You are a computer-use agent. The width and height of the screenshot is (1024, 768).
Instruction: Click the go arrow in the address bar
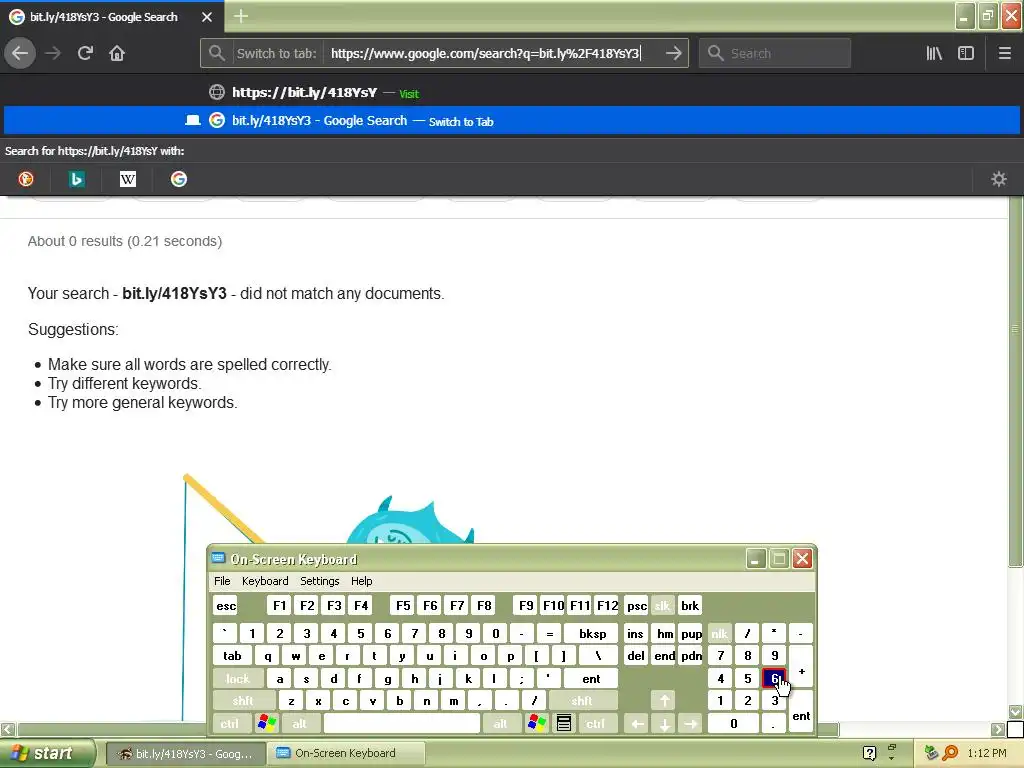click(x=673, y=53)
